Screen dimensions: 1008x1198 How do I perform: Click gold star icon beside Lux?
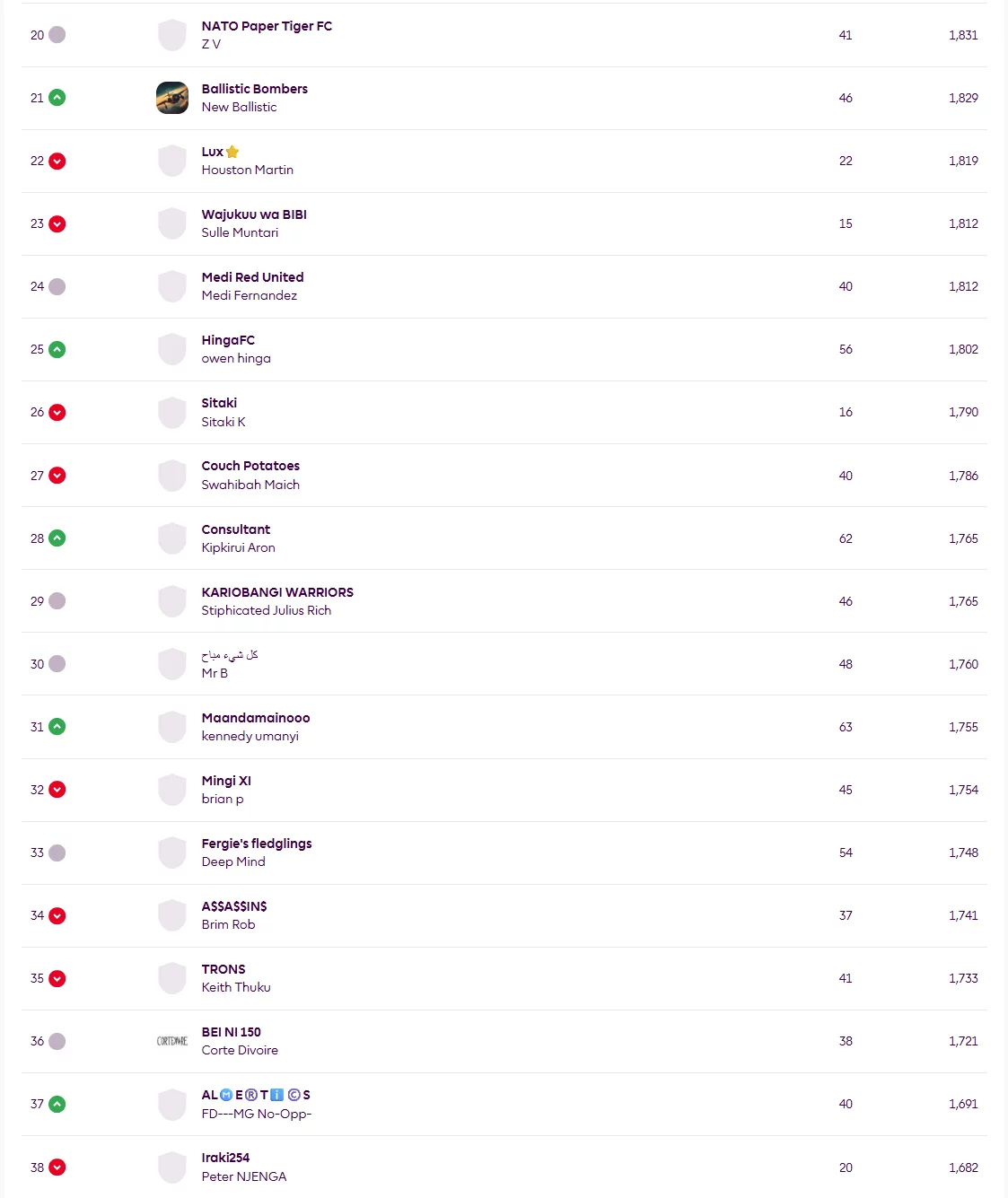pos(232,152)
